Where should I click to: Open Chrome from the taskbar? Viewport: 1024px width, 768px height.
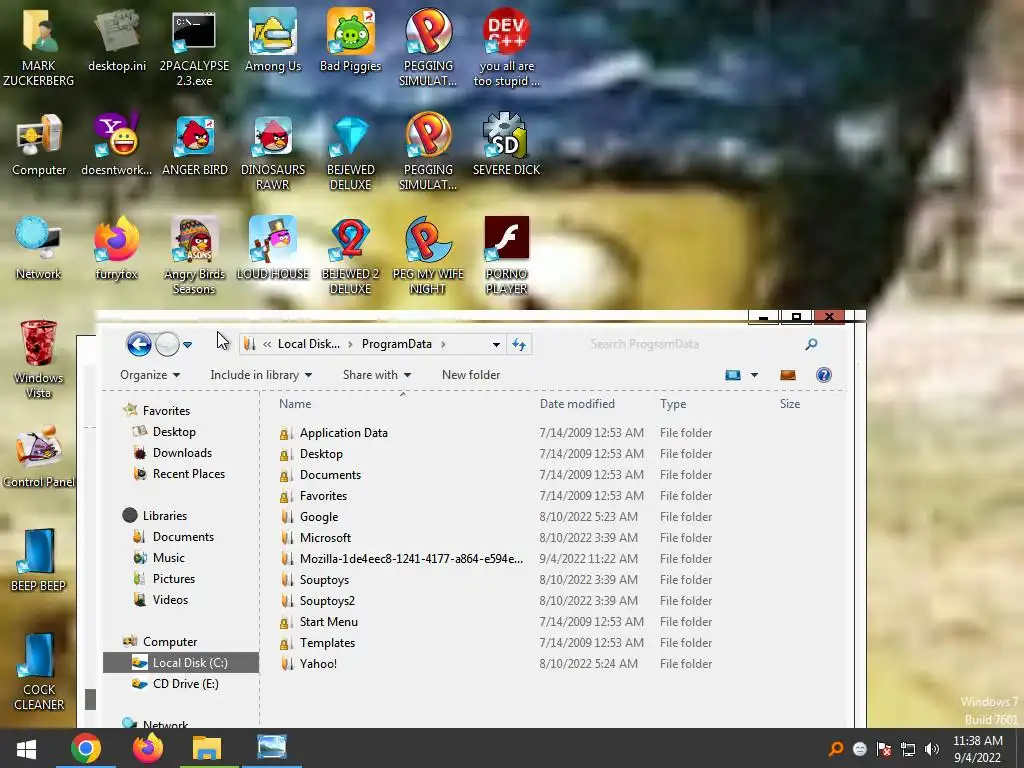pos(86,748)
